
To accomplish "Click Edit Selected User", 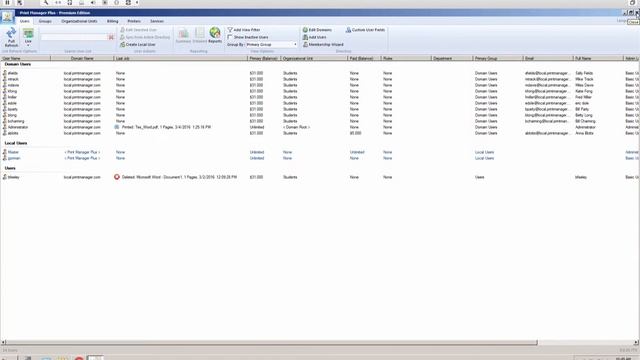I will (x=138, y=30).
